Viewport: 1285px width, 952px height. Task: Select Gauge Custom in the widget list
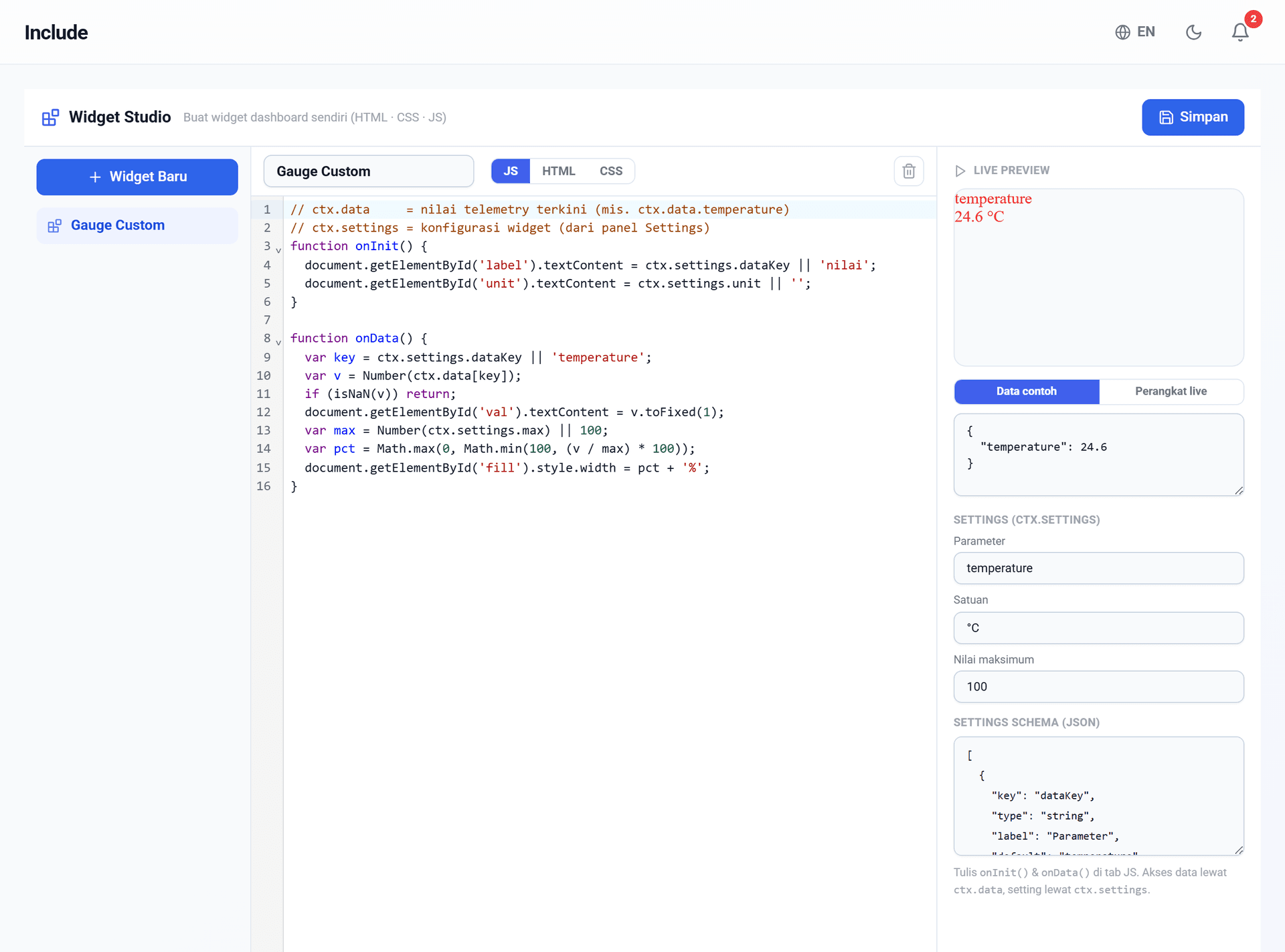click(137, 225)
